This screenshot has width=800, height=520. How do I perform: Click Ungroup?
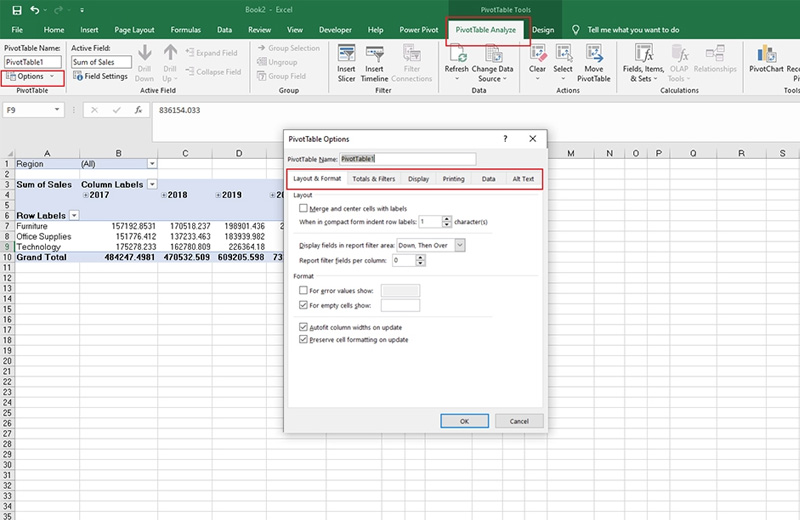coord(277,62)
